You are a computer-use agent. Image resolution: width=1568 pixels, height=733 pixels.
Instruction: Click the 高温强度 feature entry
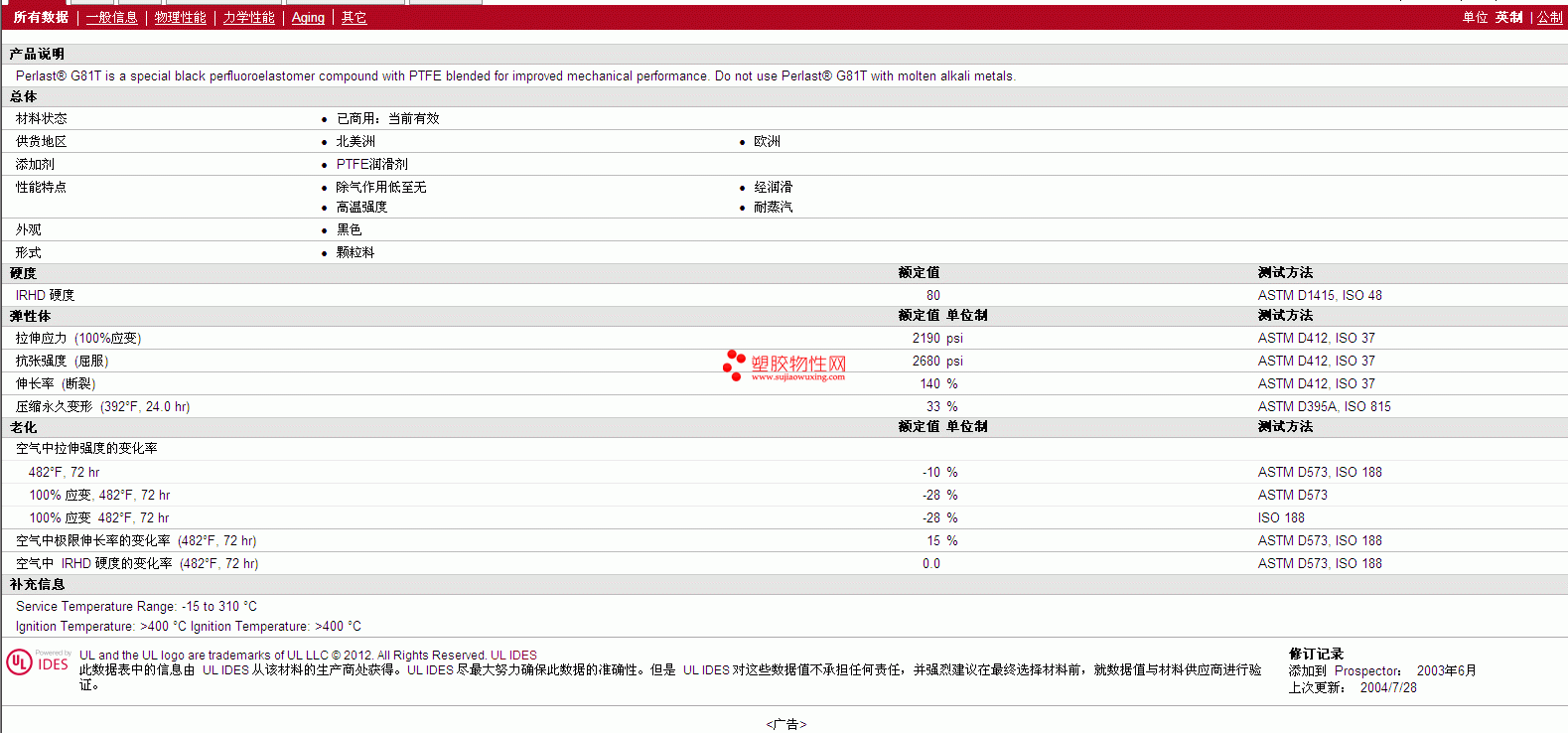click(361, 207)
